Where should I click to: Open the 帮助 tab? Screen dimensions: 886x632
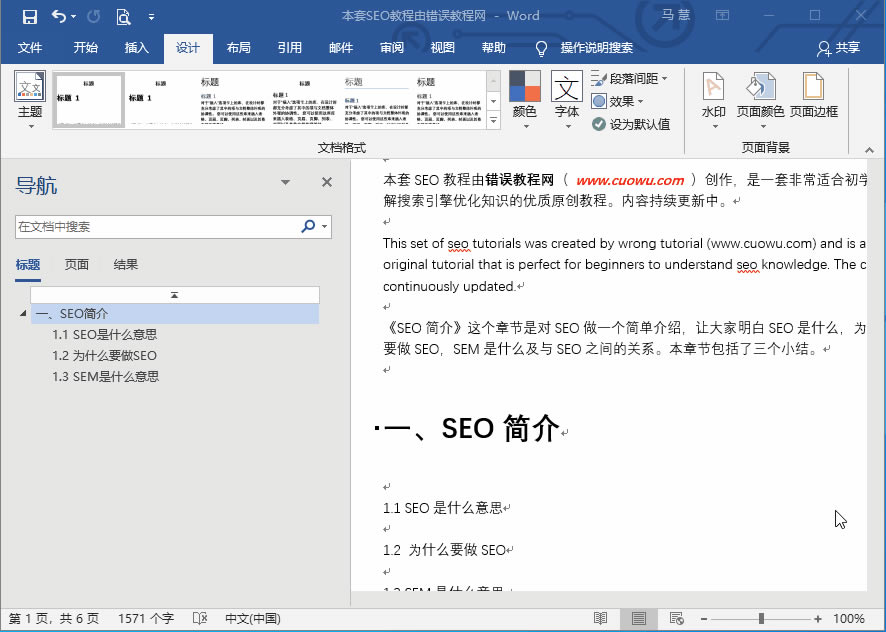point(493,47)
